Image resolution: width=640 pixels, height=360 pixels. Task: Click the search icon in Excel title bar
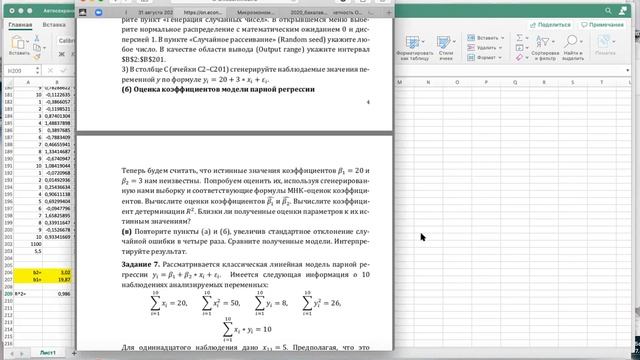pos(608,11)
